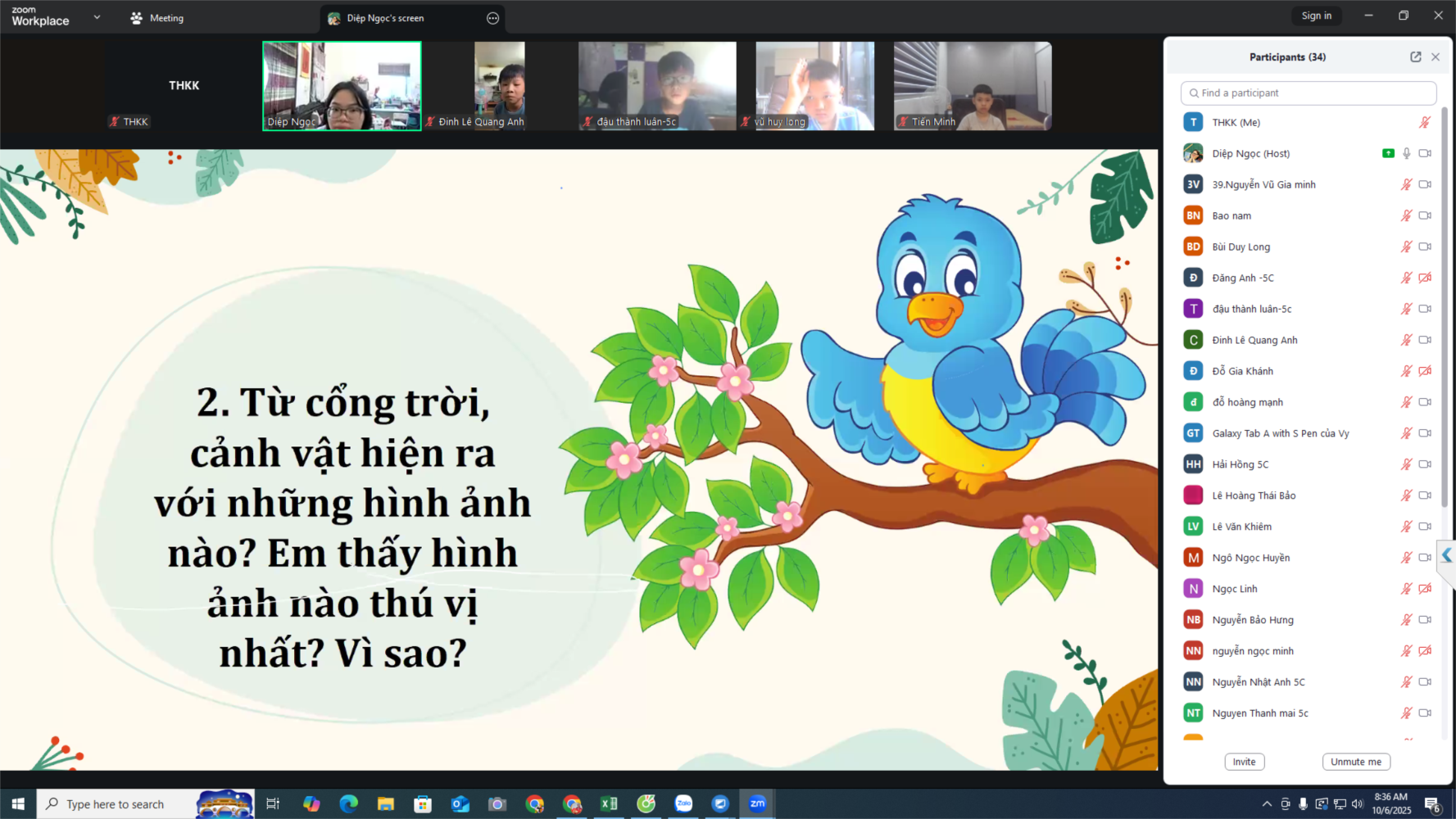Expand the Zoom Workplace dropdown arrow
Screen dimensions: 1456x819
coord(97,17)
